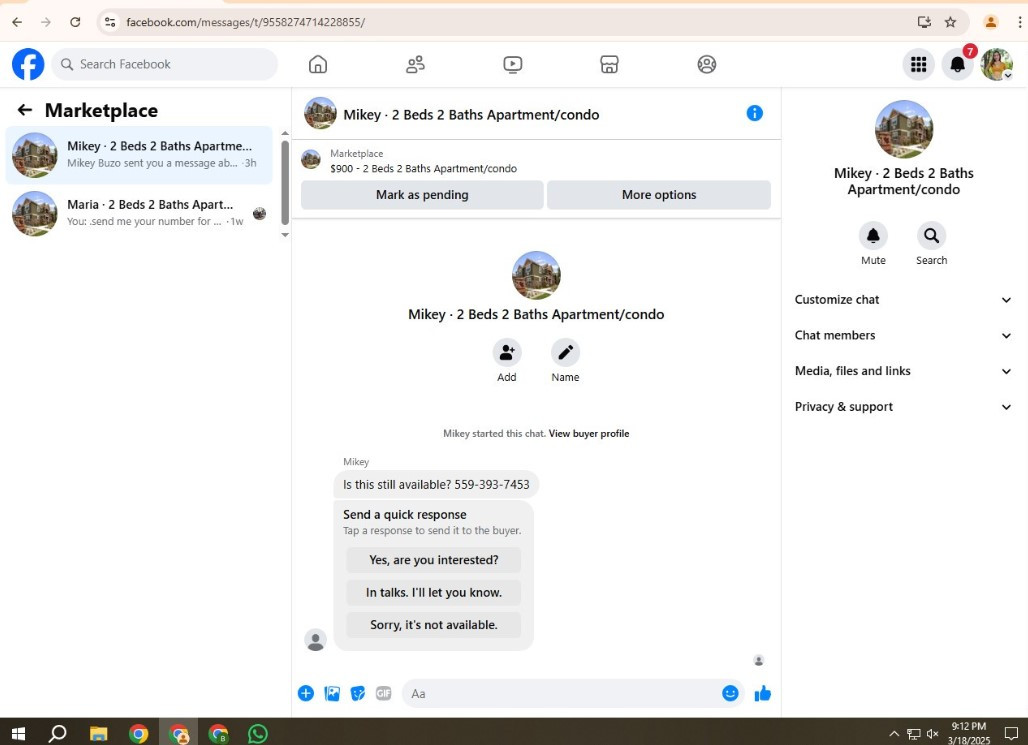Click the browser address bar URL
The image size is (1028, 745).
click(x=246, y=22)
